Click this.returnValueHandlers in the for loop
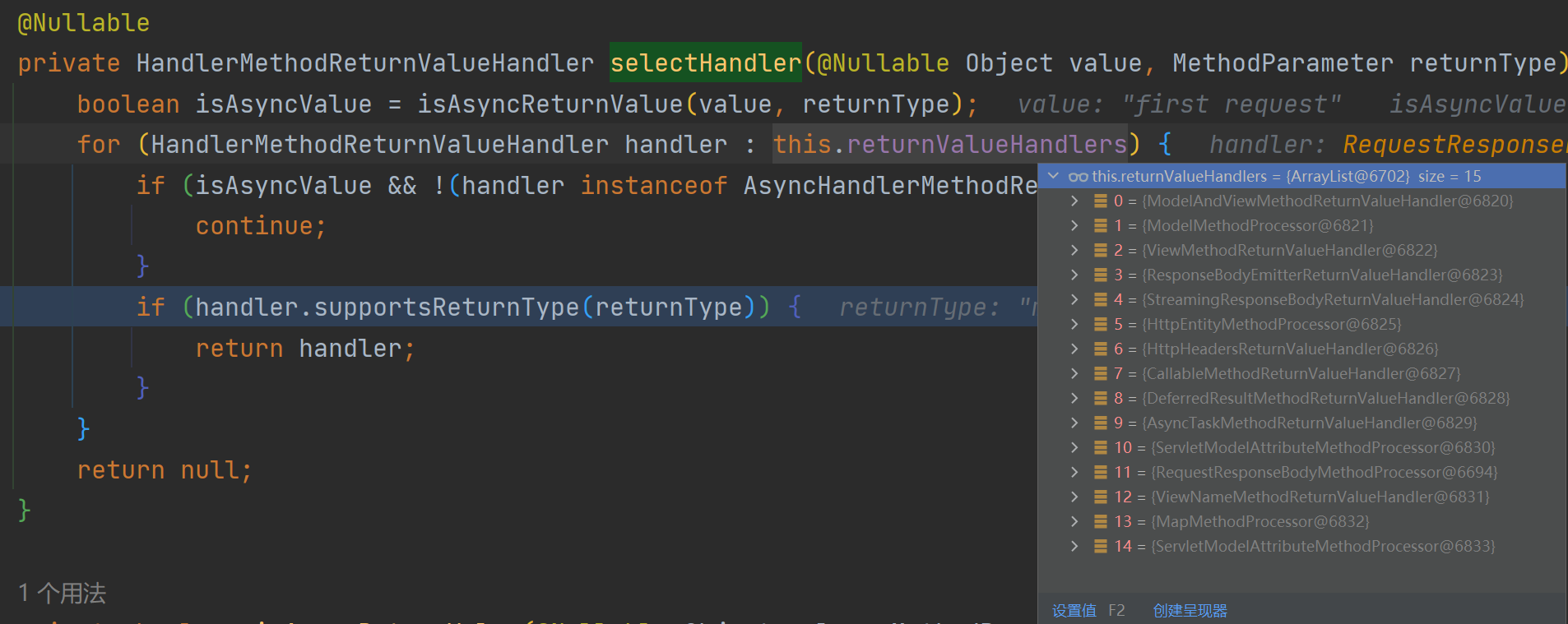Image resolution: width=1568 pixels, height=624 pixels. (949, 144)
